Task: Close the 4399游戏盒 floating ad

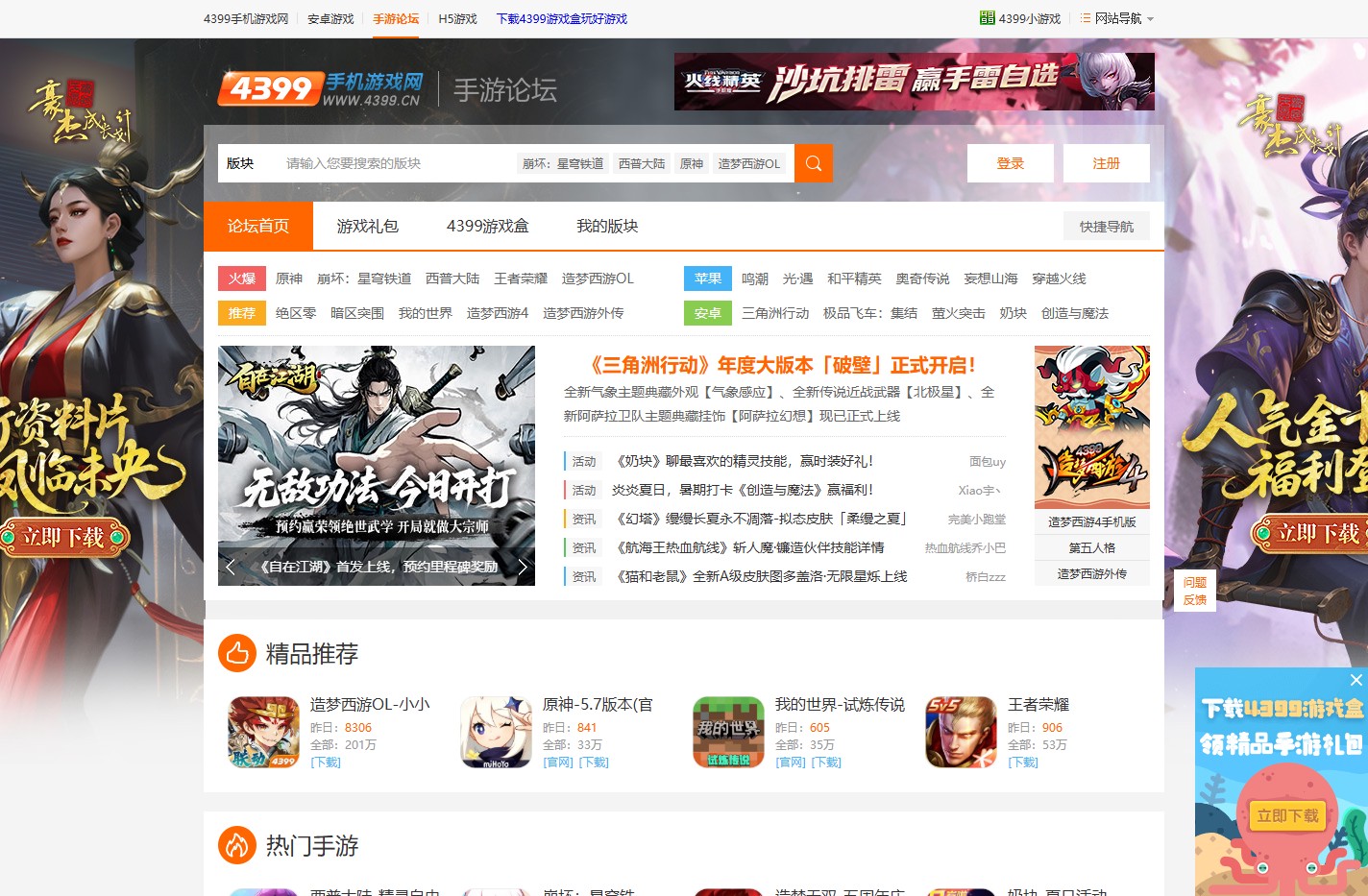Action: pyautogui.click(x=1356, y=680)
